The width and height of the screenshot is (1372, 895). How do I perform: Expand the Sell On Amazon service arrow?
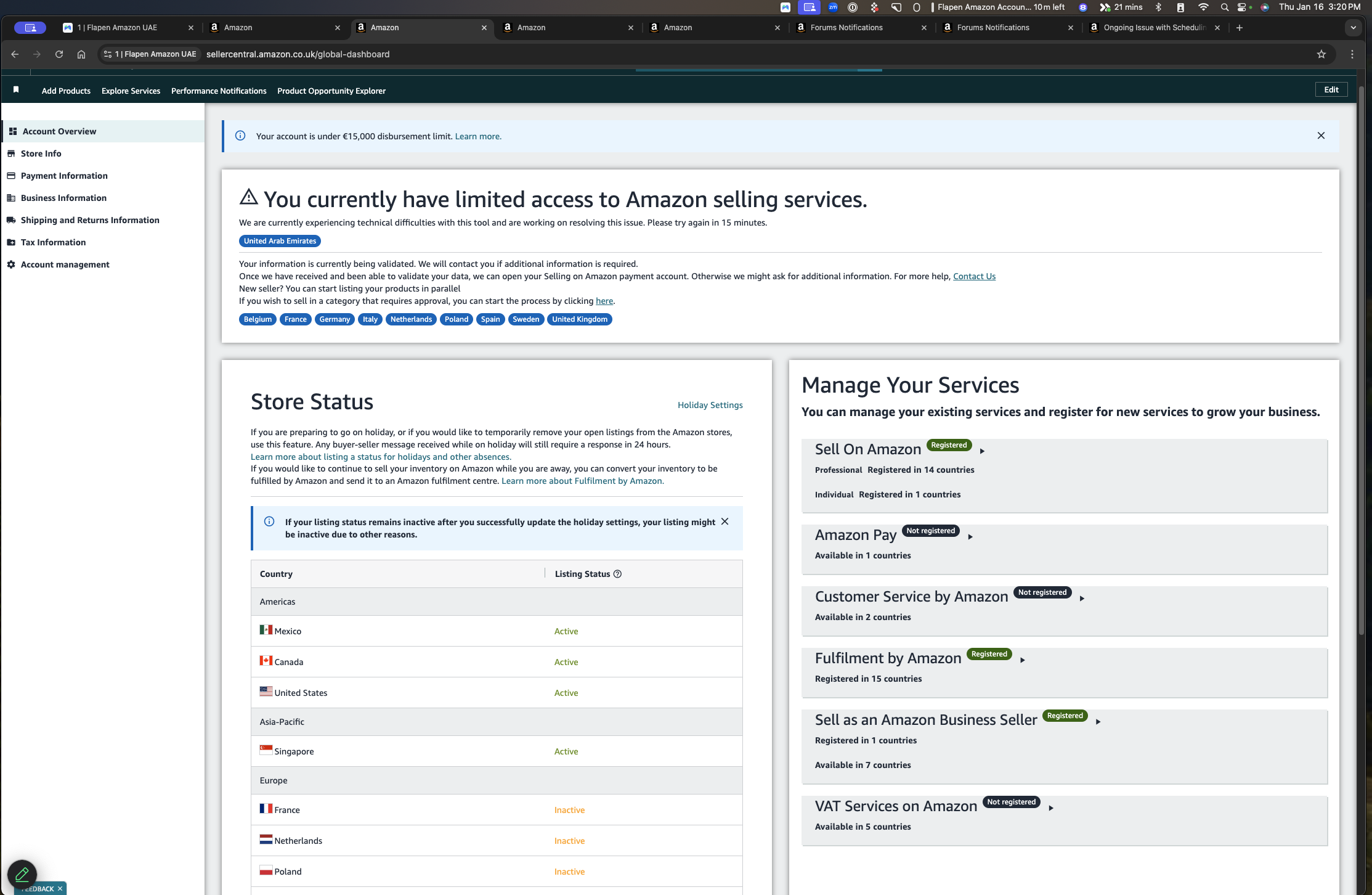point(982,451)
